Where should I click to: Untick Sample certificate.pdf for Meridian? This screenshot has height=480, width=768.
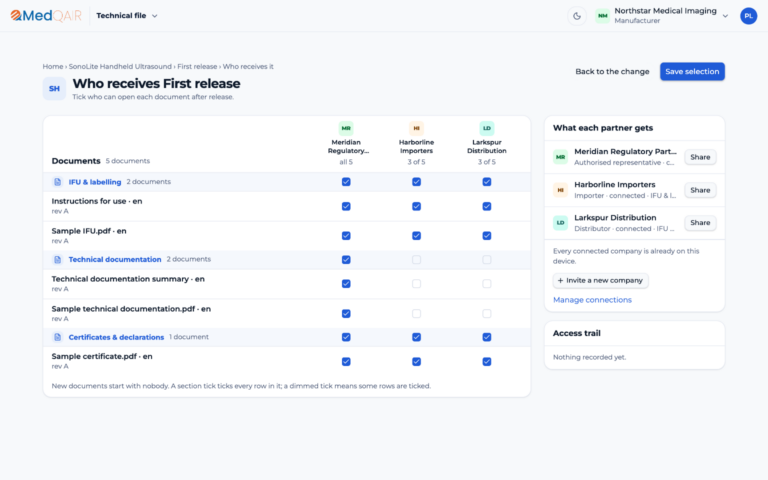(346, 361)
